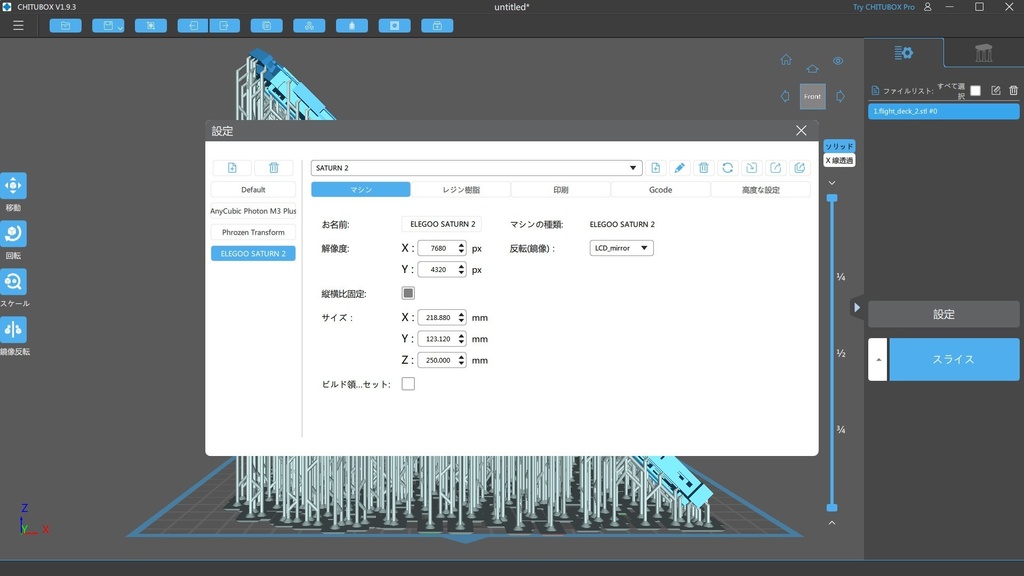Viewport: 1024px width, 576px height.
Task: Reset profile with refresh icon
Action: click(728, 168)
